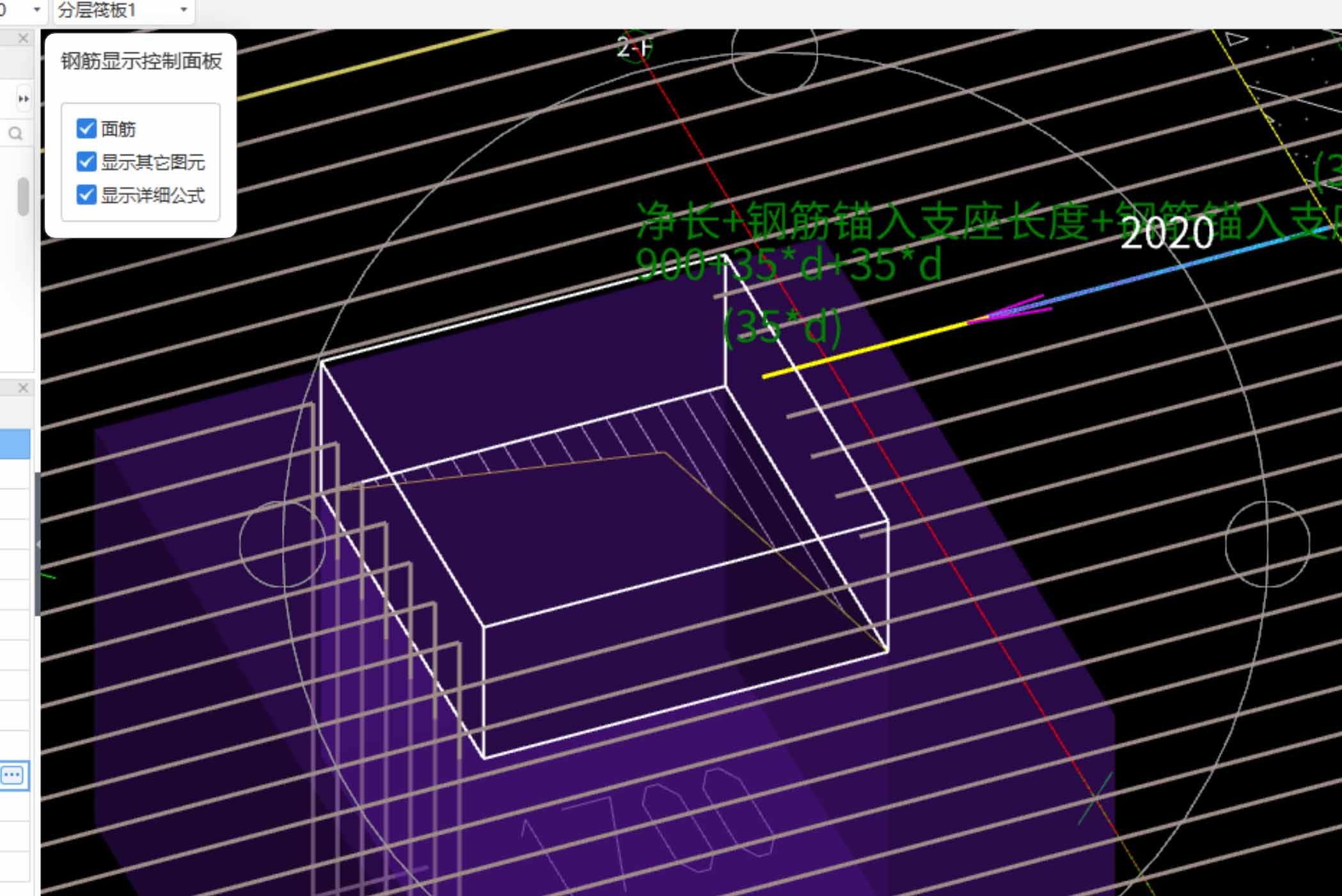Select the highlighted blue row in left panel
Screen dimensions: 1342x896
[15, 444]
